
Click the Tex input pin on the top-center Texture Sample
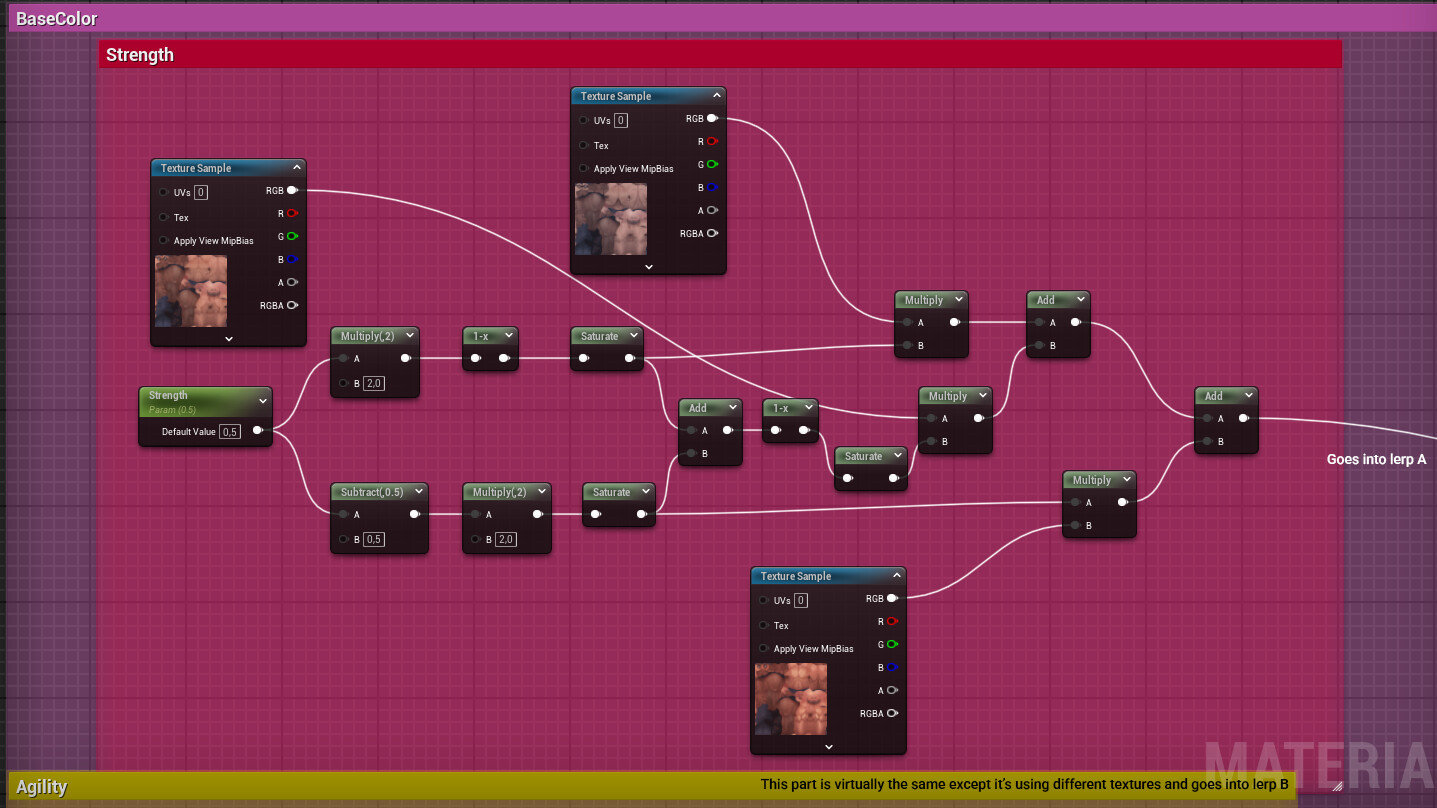[x=583, y=145]
